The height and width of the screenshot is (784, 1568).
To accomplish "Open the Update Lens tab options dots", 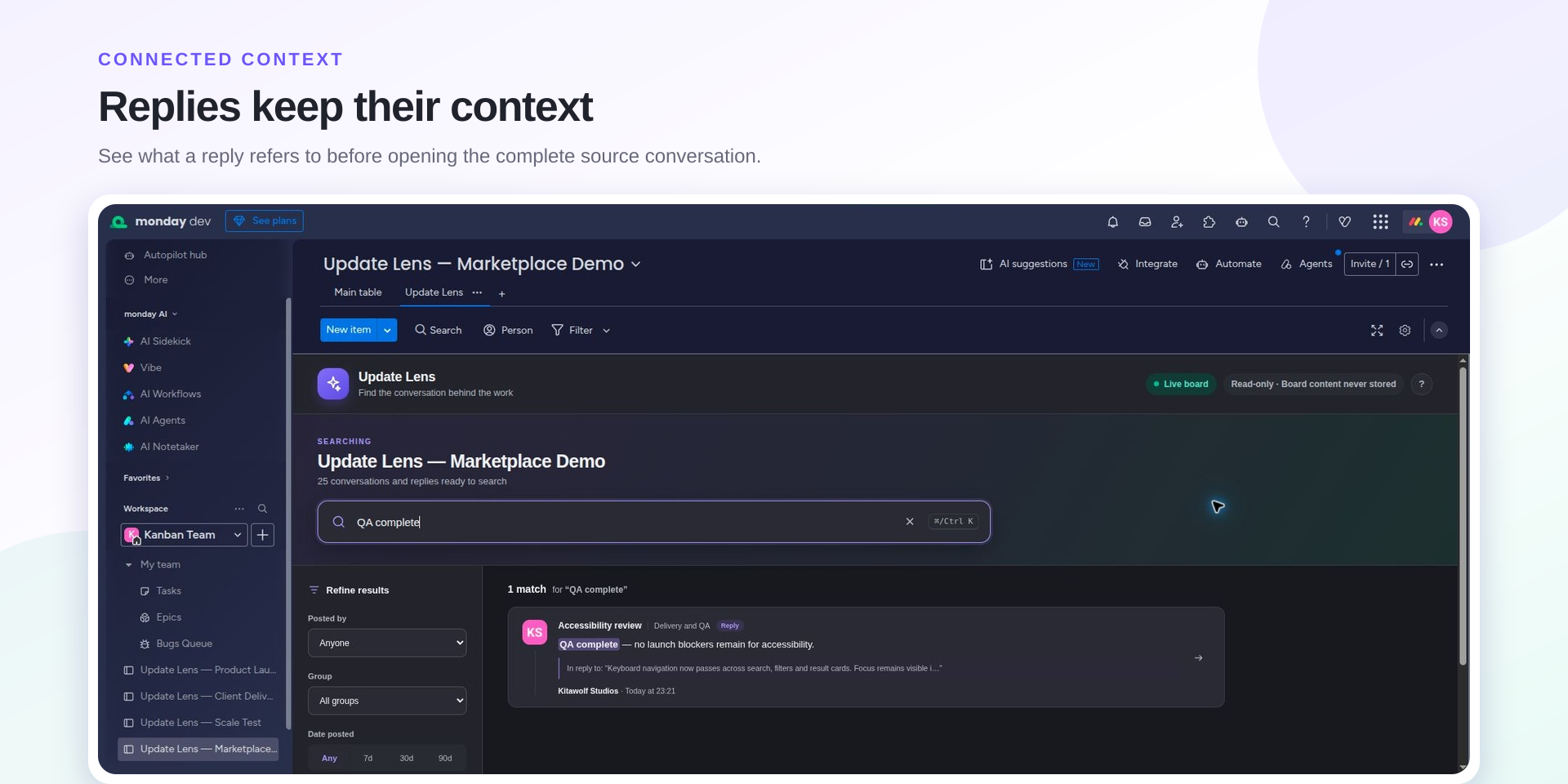I will coord(477,292).
